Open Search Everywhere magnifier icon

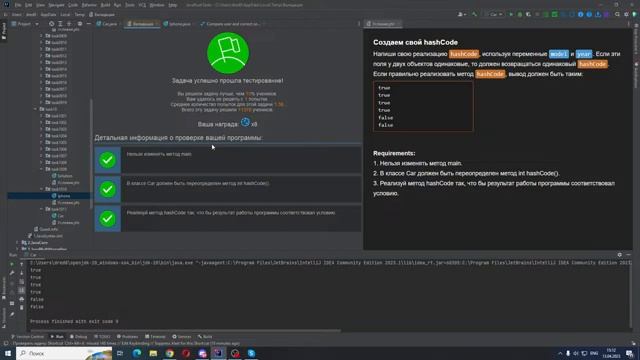[x=617, y=14]
